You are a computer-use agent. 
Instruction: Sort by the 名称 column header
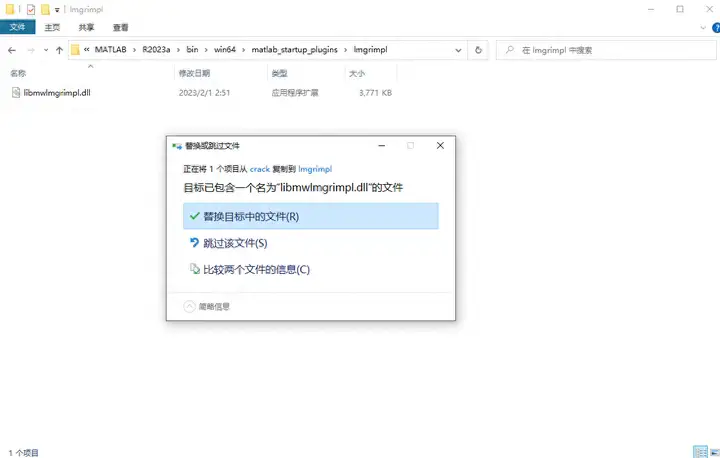pyautogui.click(x=18, y=73)
